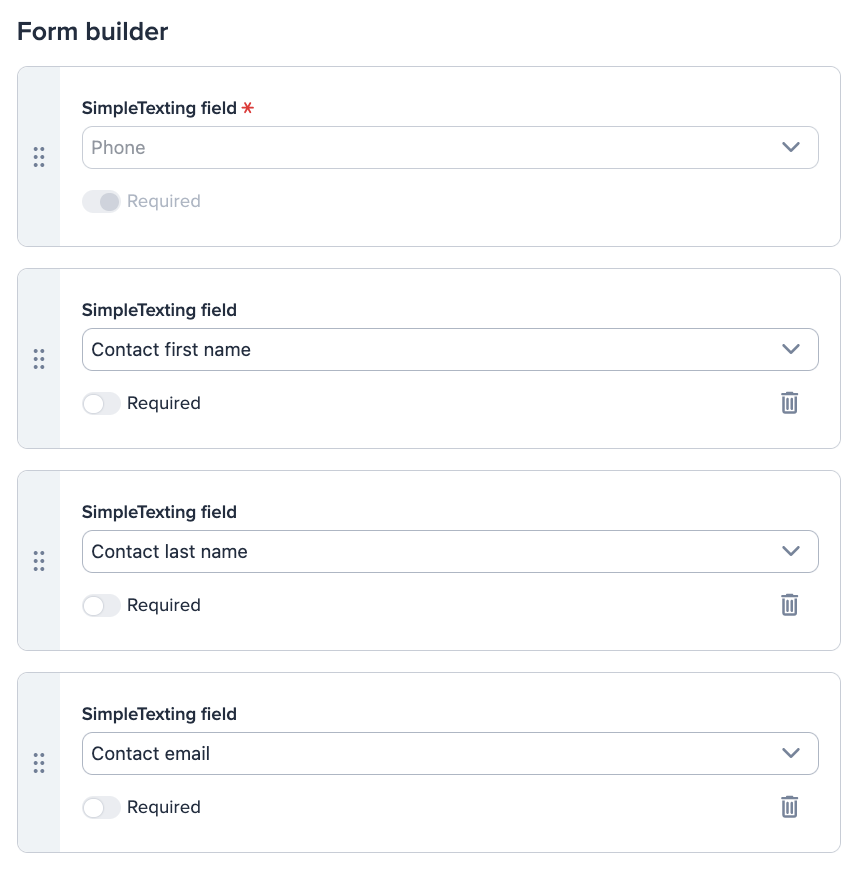Expand the Contact email dropdown chevron
The height and width of the screenshot is (877, 859).
click(x=791, y=753)
